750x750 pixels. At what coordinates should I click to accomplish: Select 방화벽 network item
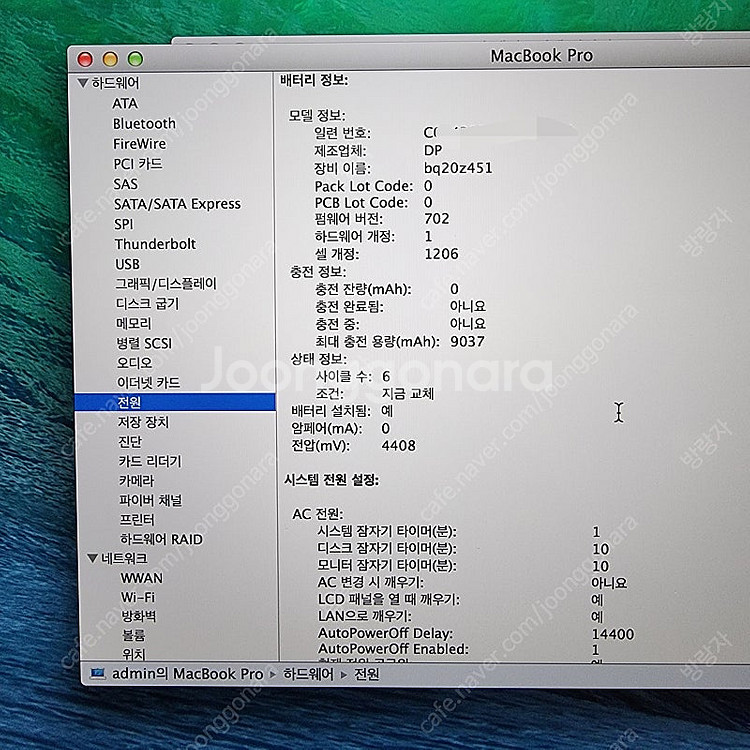(x=139, y=616)
